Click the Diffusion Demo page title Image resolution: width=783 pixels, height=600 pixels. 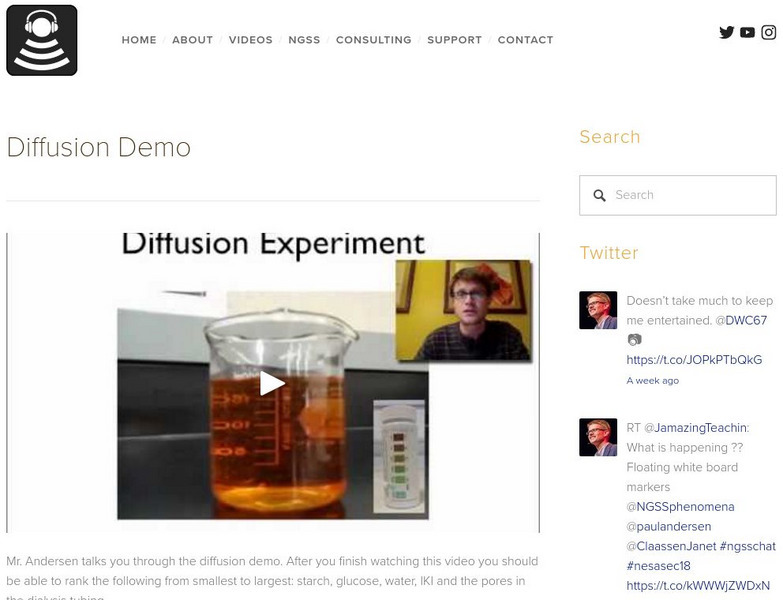(x=98, y=148)
